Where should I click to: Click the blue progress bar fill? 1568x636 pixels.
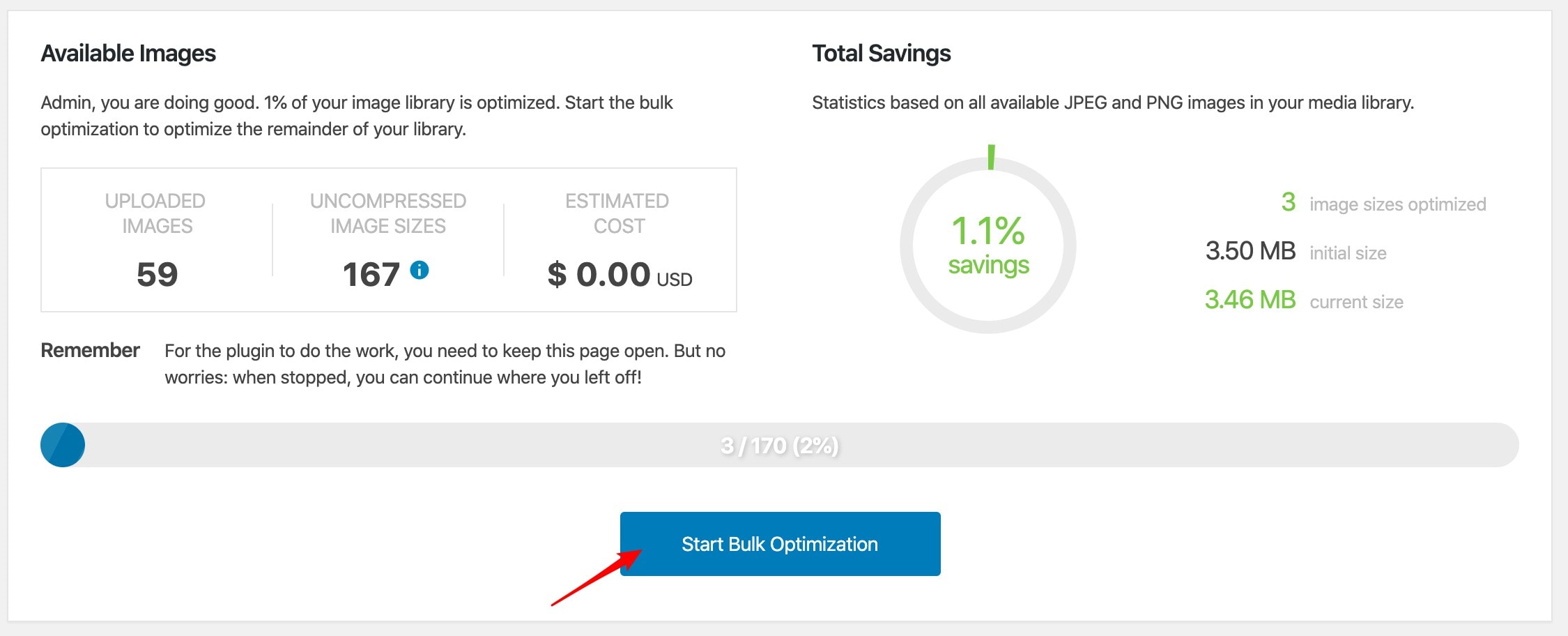(x=63, y=445)
